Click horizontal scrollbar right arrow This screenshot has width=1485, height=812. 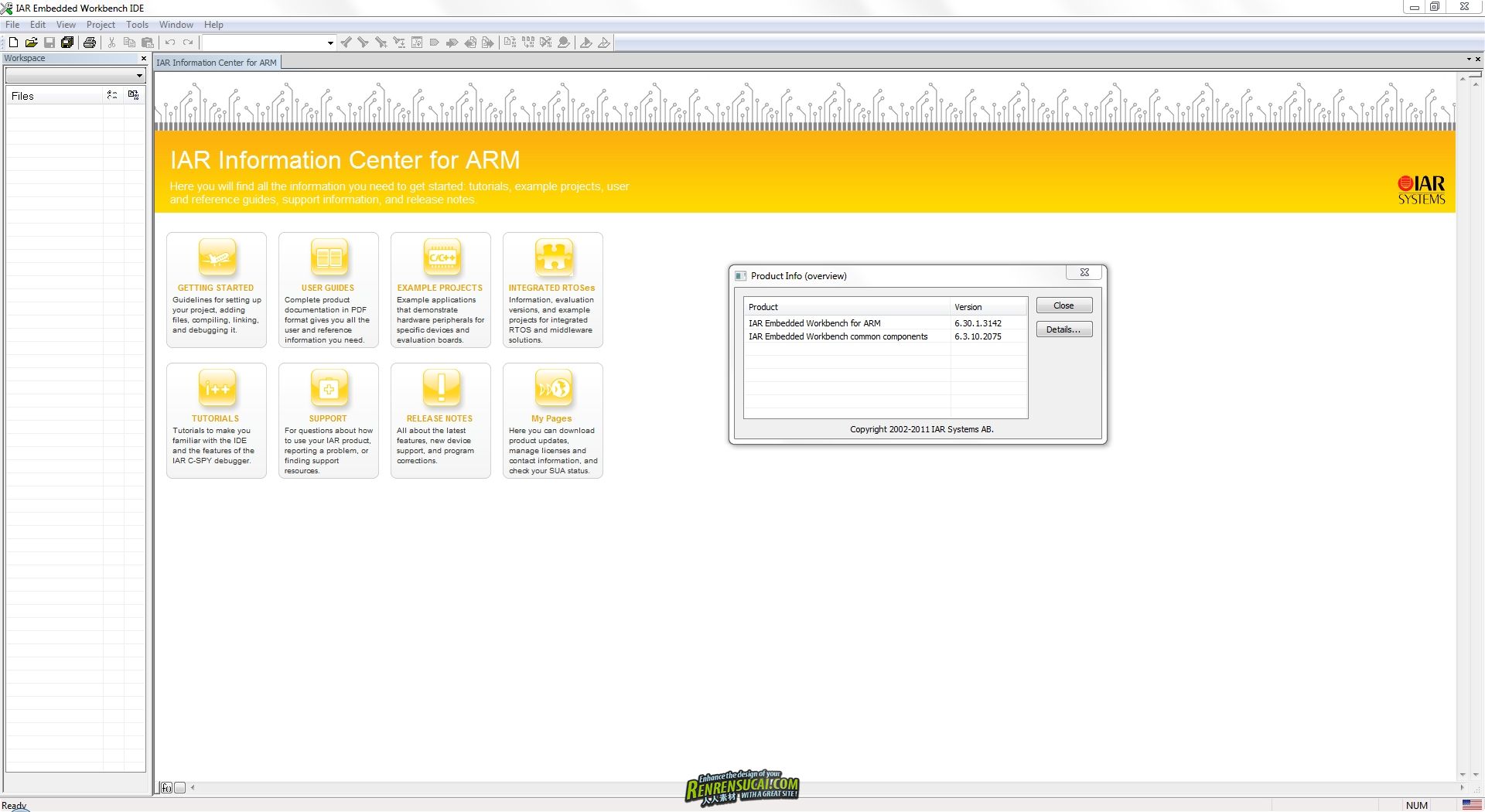click(x=1462, y=788)
